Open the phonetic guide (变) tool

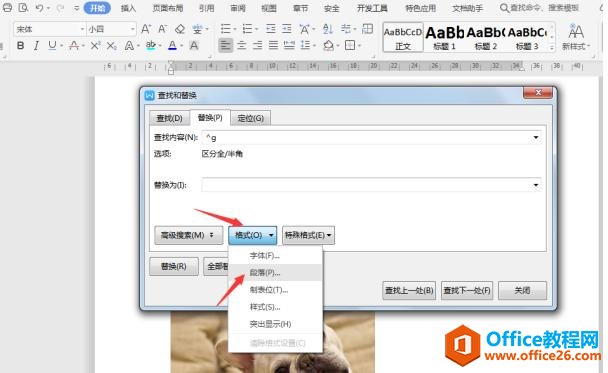point(197,29)
